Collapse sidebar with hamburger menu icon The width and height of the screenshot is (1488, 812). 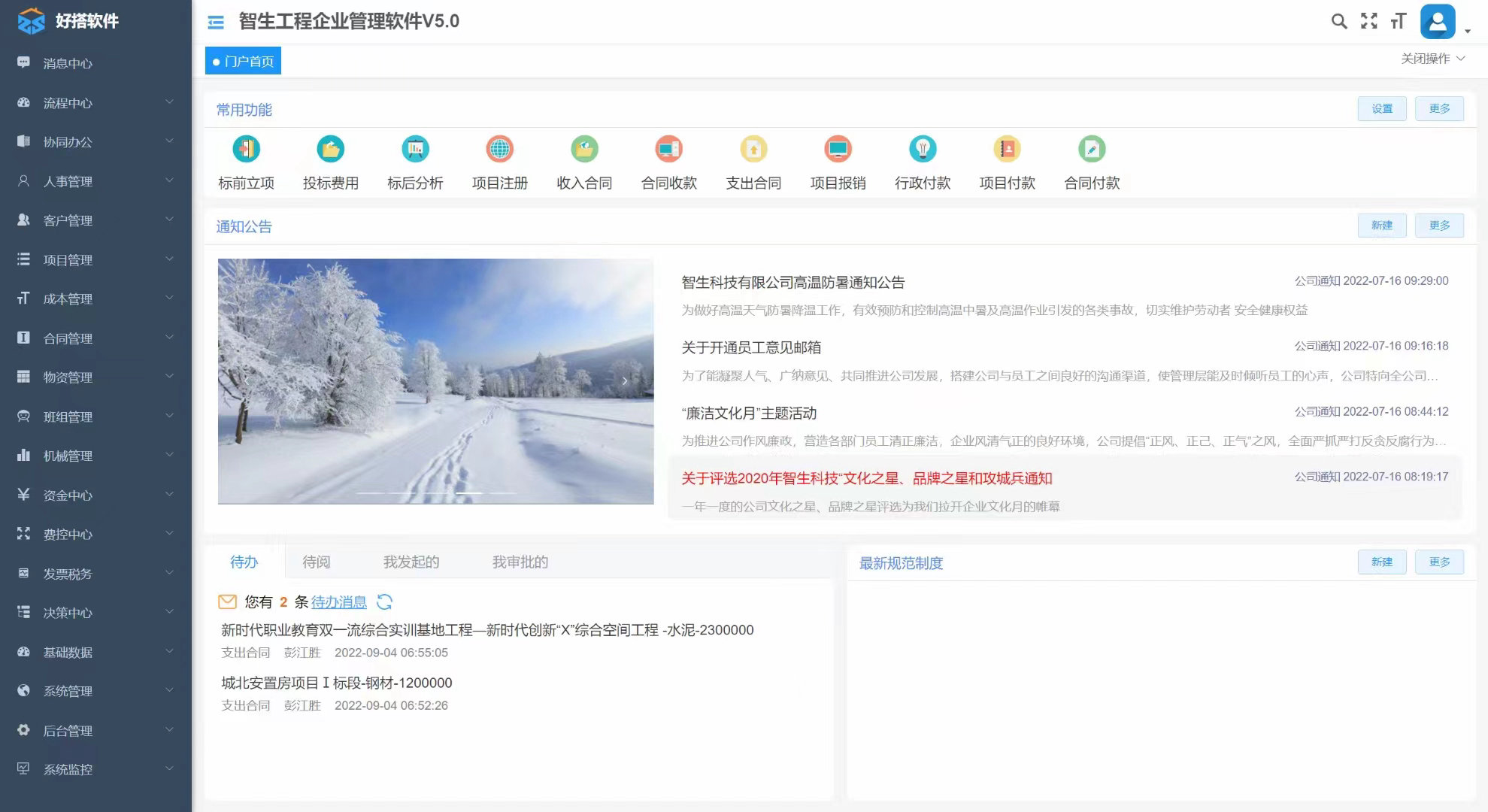(x=216, y=23)
